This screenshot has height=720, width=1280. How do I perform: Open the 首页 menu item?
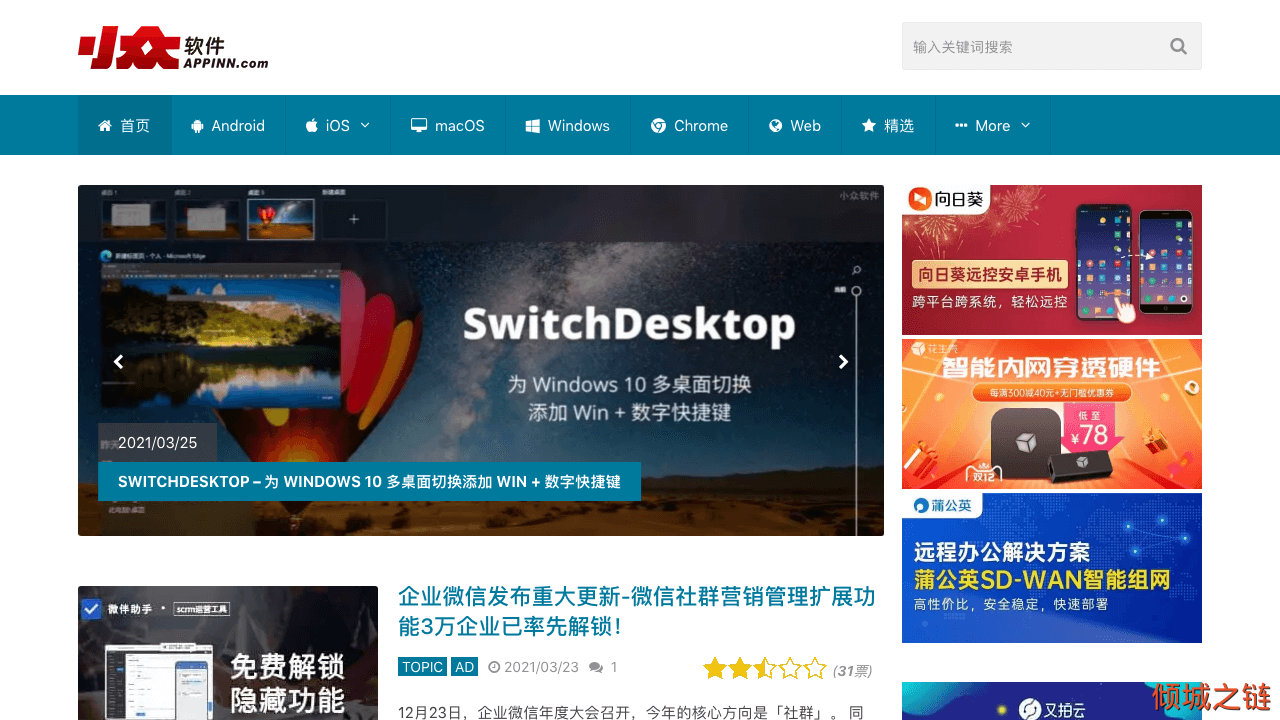click(x=125, y=125)
